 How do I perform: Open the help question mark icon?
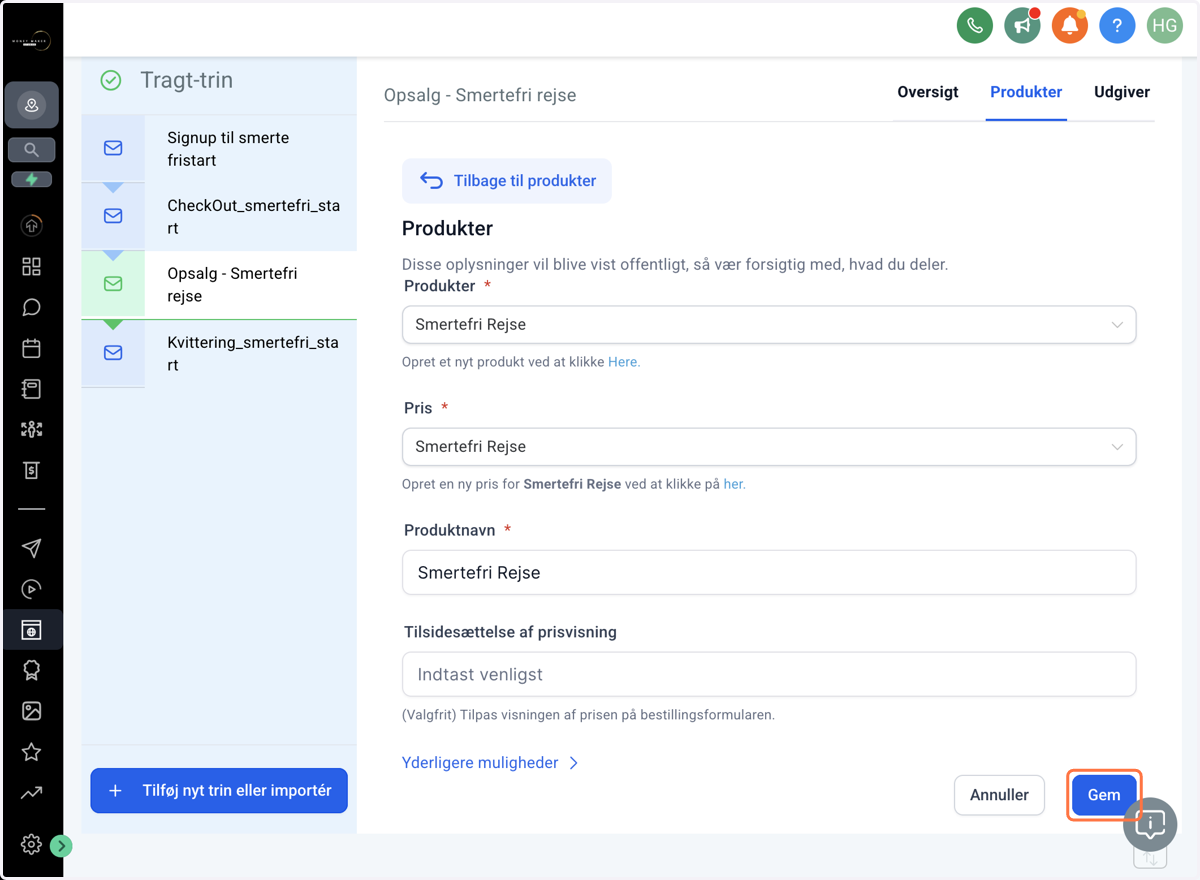1117,26
